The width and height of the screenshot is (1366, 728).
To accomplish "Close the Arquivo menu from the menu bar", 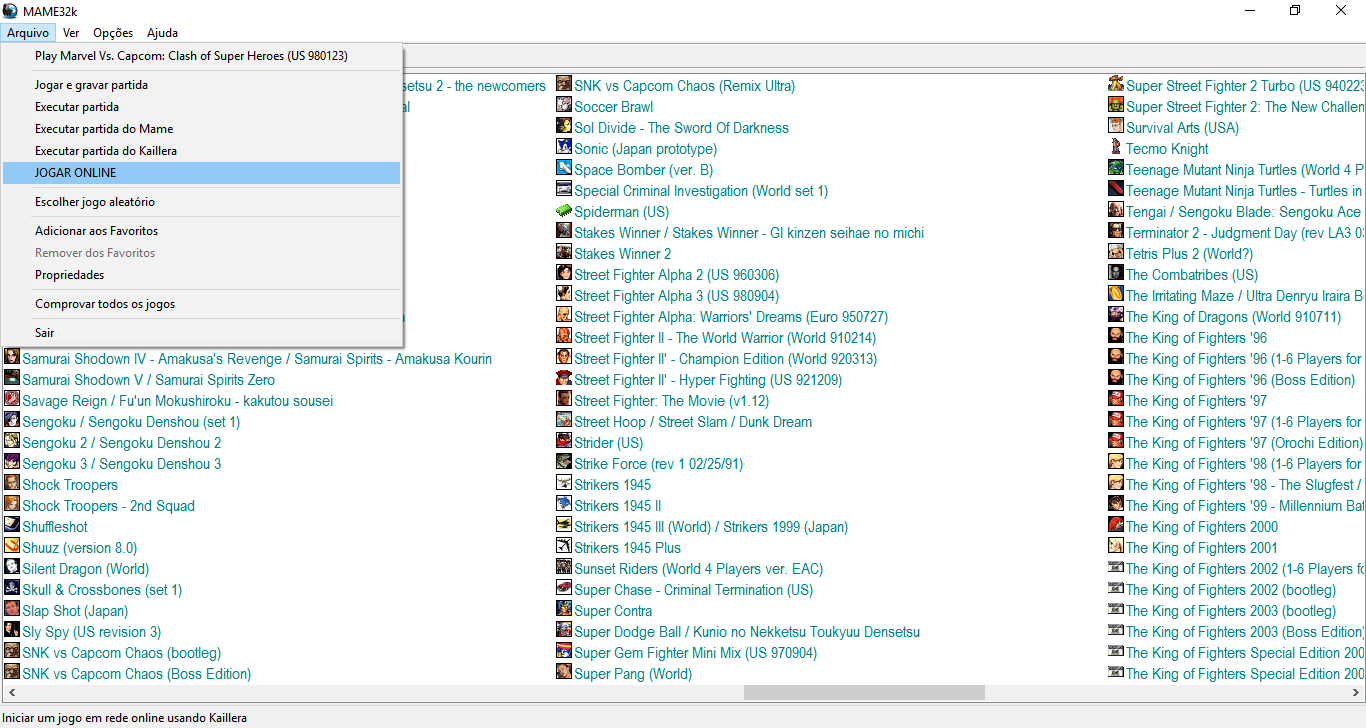I will pyautogui.click(x=28, y=33).
